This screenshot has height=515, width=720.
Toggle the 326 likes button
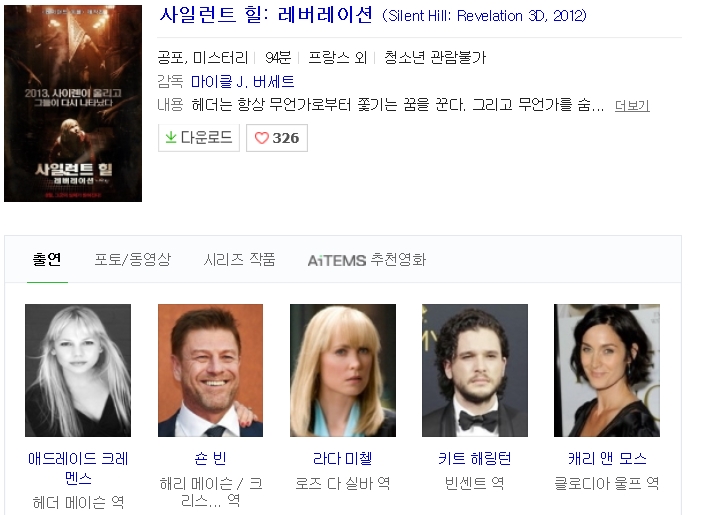(x=277, y=138)
